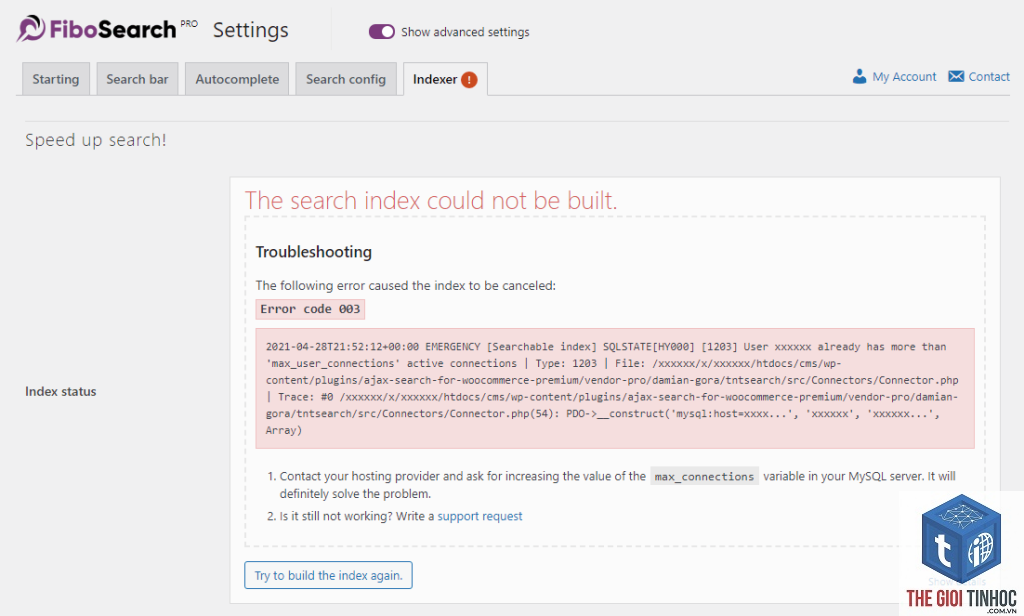Click 'The following error caused the index' text
The height and width of the screenshot is (616, 1024).
(406, 285)
